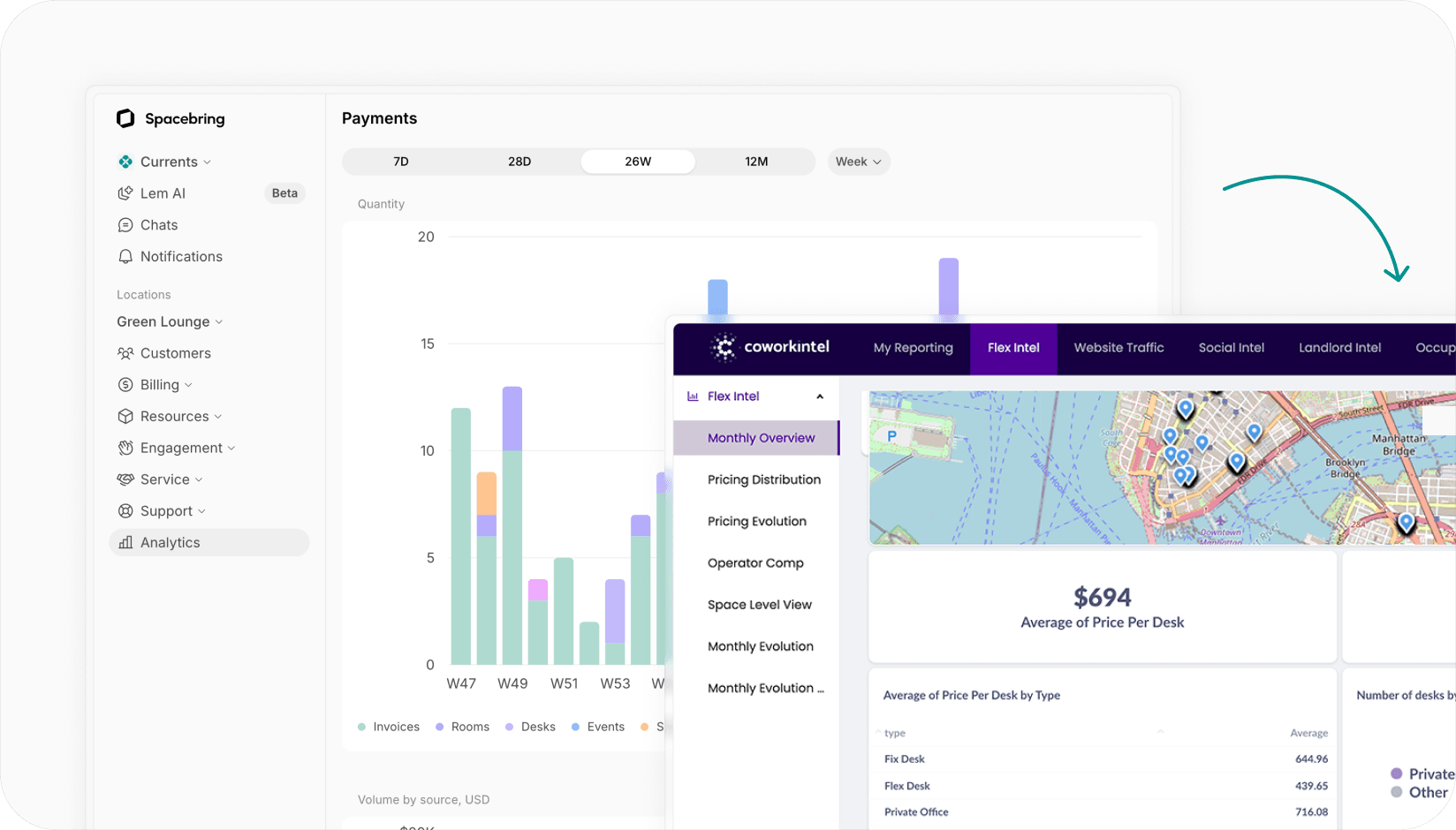This screenshot has width=1456, height=830.
Task: Select the 12M time range
Action: 756,162
